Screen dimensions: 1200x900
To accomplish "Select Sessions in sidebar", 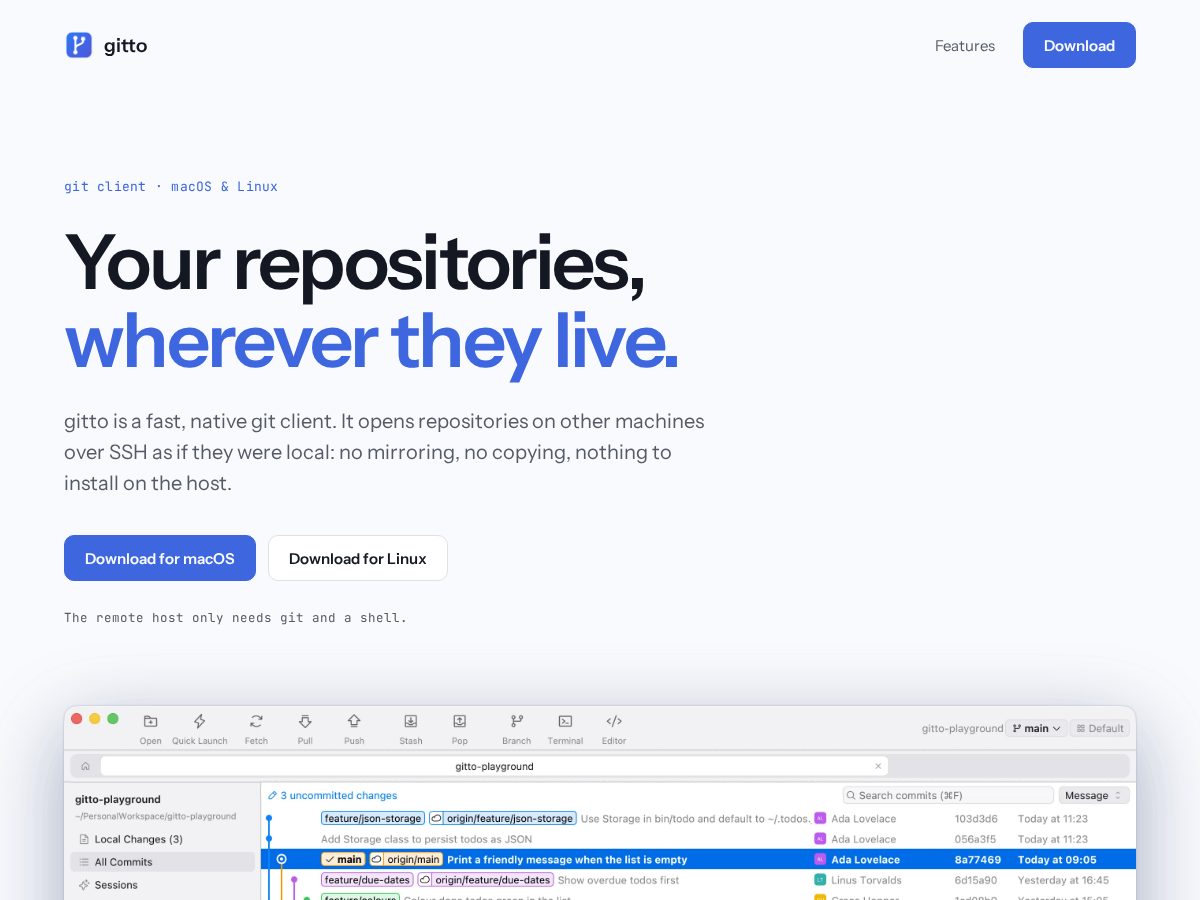I will [x=162, y=885].
